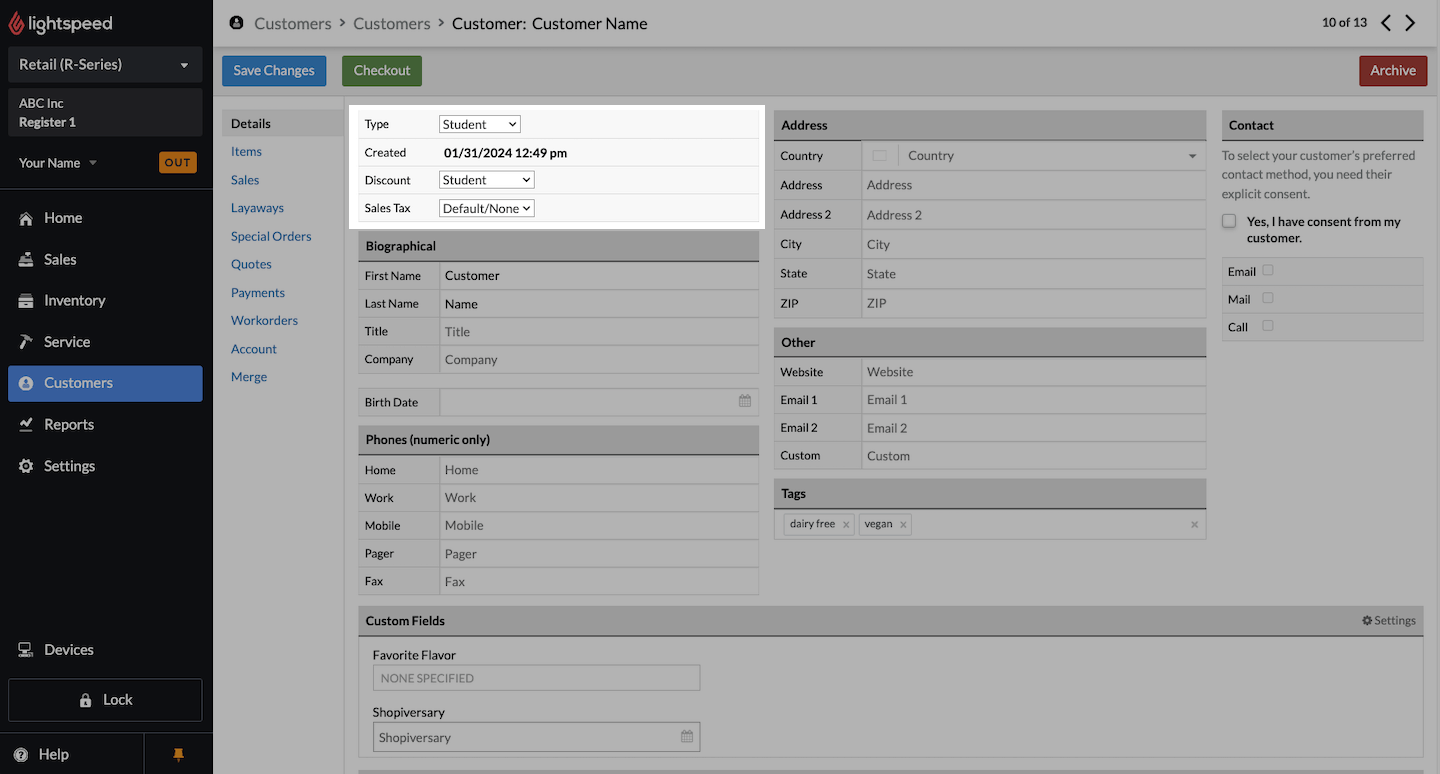Click the next customer arrow icon

(1410, 23)
